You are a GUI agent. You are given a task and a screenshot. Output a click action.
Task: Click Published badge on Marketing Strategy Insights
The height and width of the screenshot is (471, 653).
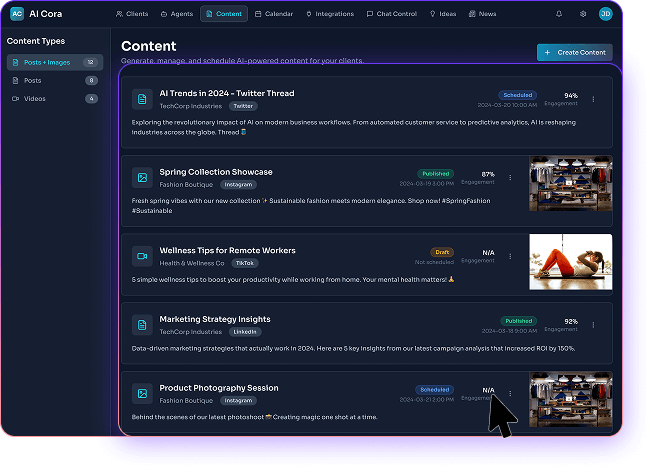click(x=518, y=321)
